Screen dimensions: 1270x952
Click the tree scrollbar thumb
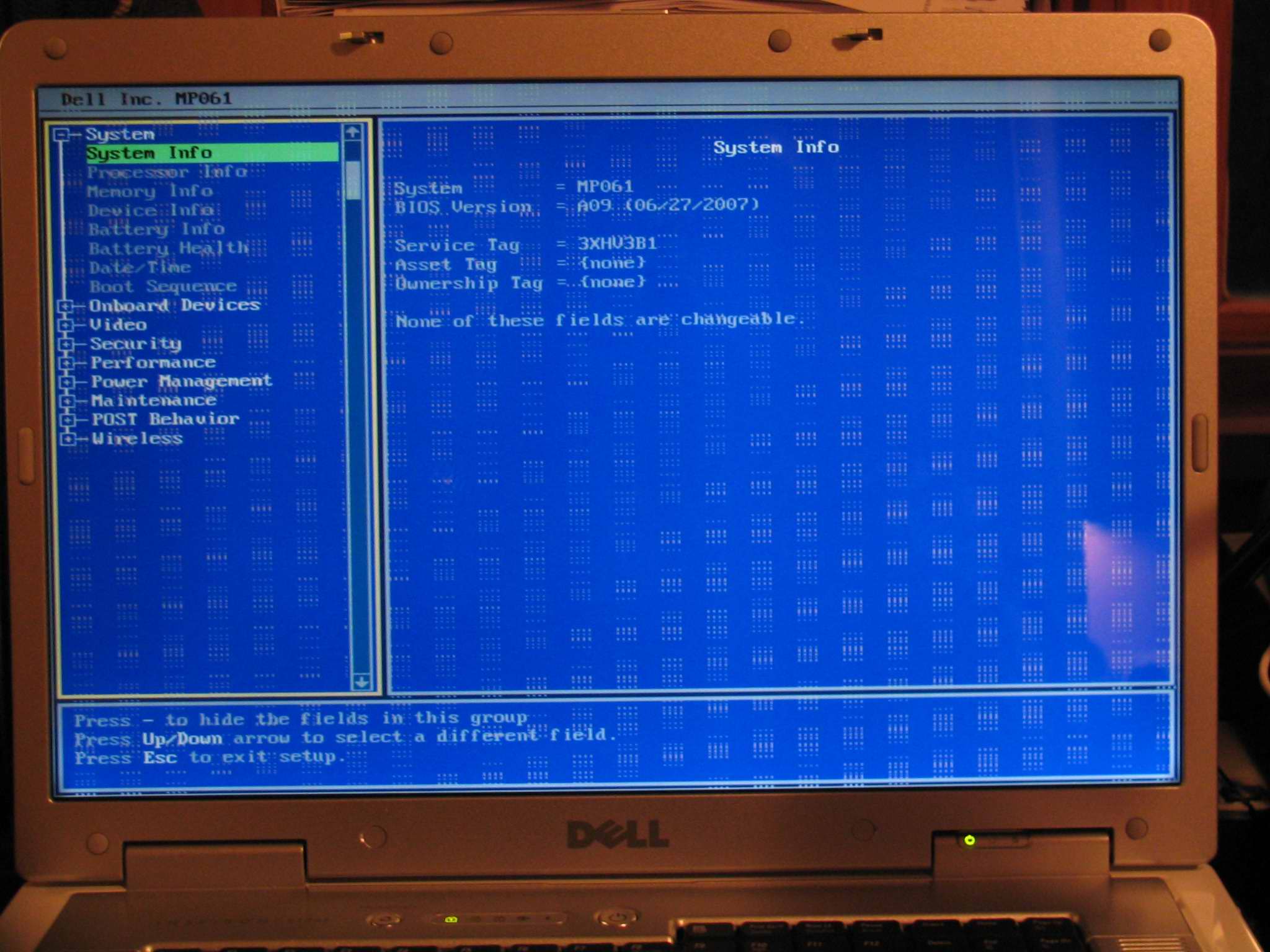tap(353, 180)
